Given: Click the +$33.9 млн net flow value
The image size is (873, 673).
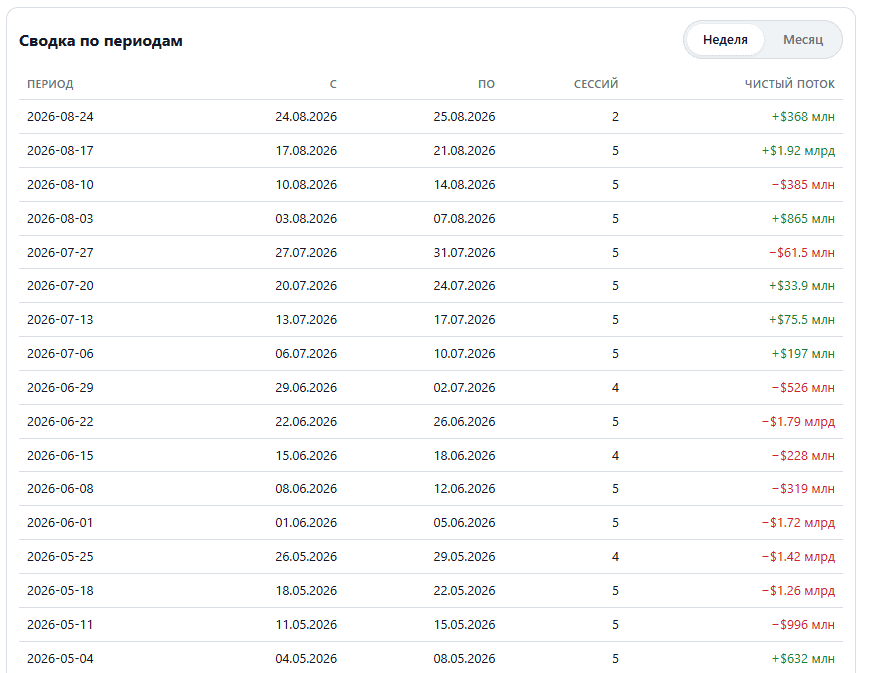Looking at the screenshot, I should pos(802,286).
